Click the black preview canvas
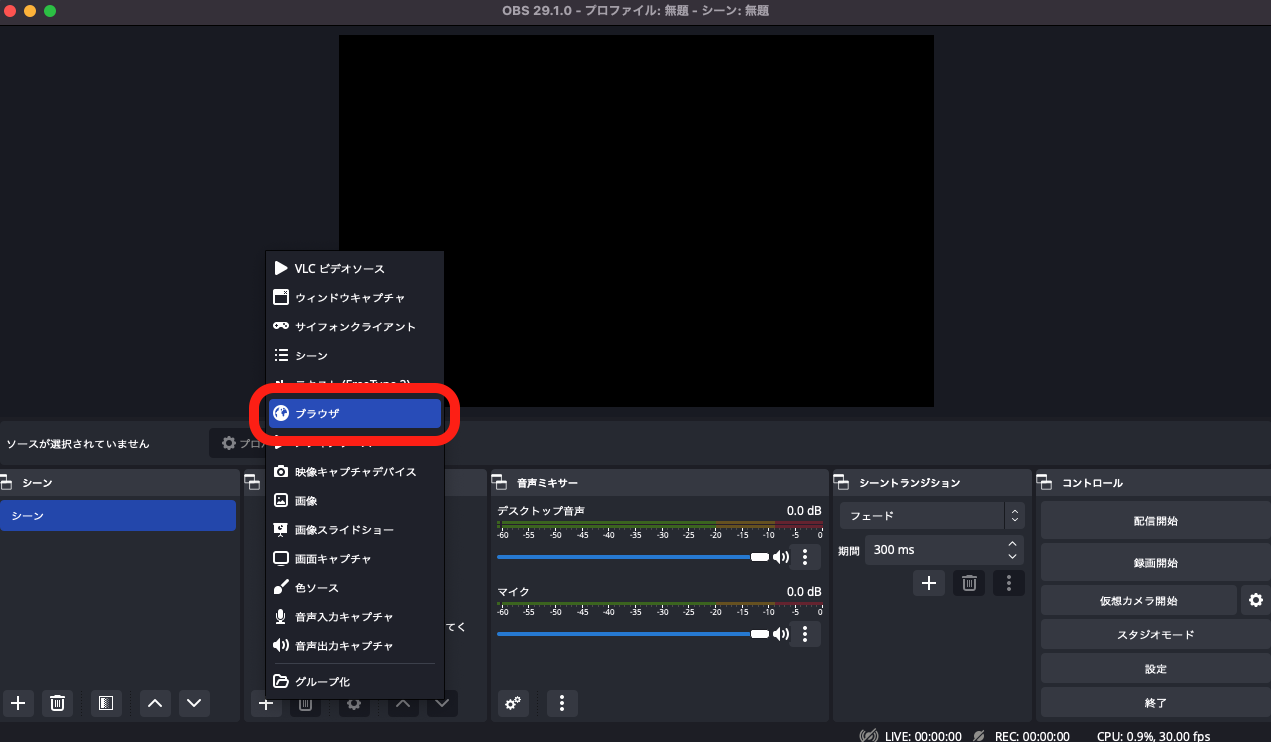 (636, 221)
